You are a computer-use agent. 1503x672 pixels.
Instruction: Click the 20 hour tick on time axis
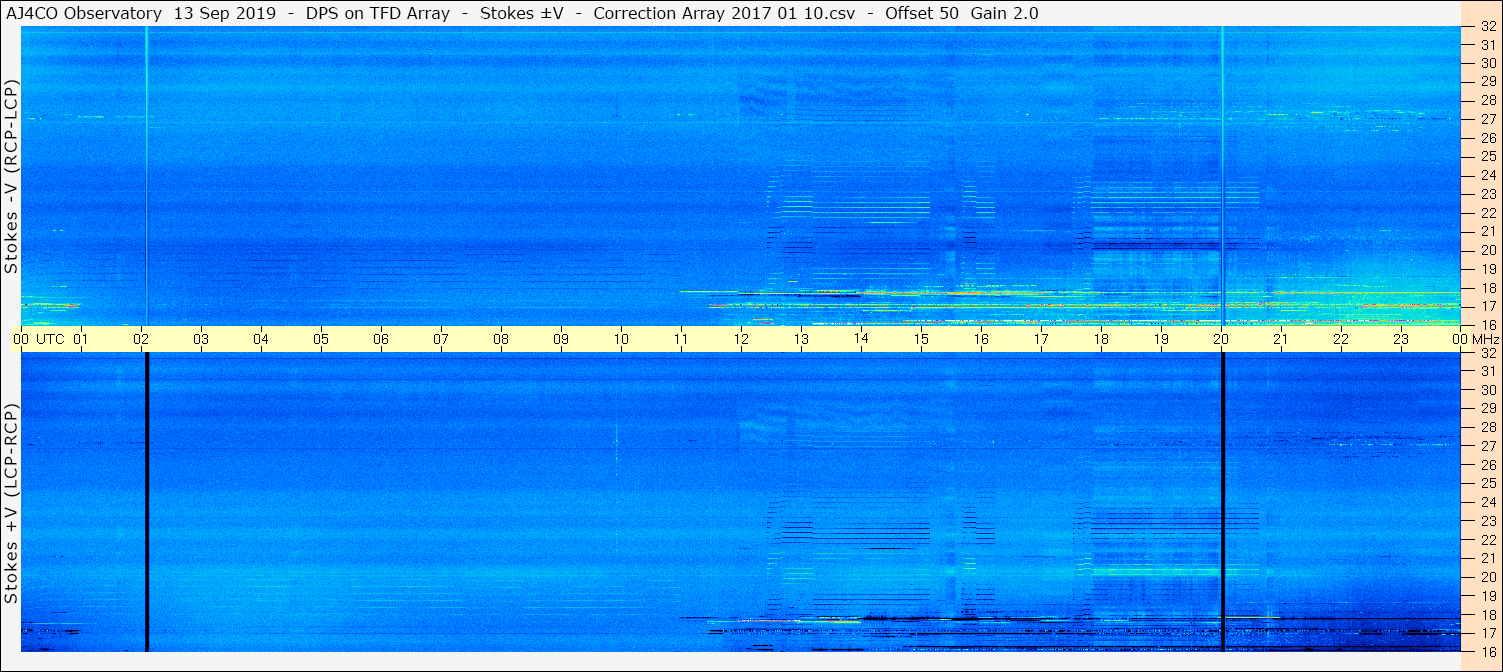pos(1221,339)
